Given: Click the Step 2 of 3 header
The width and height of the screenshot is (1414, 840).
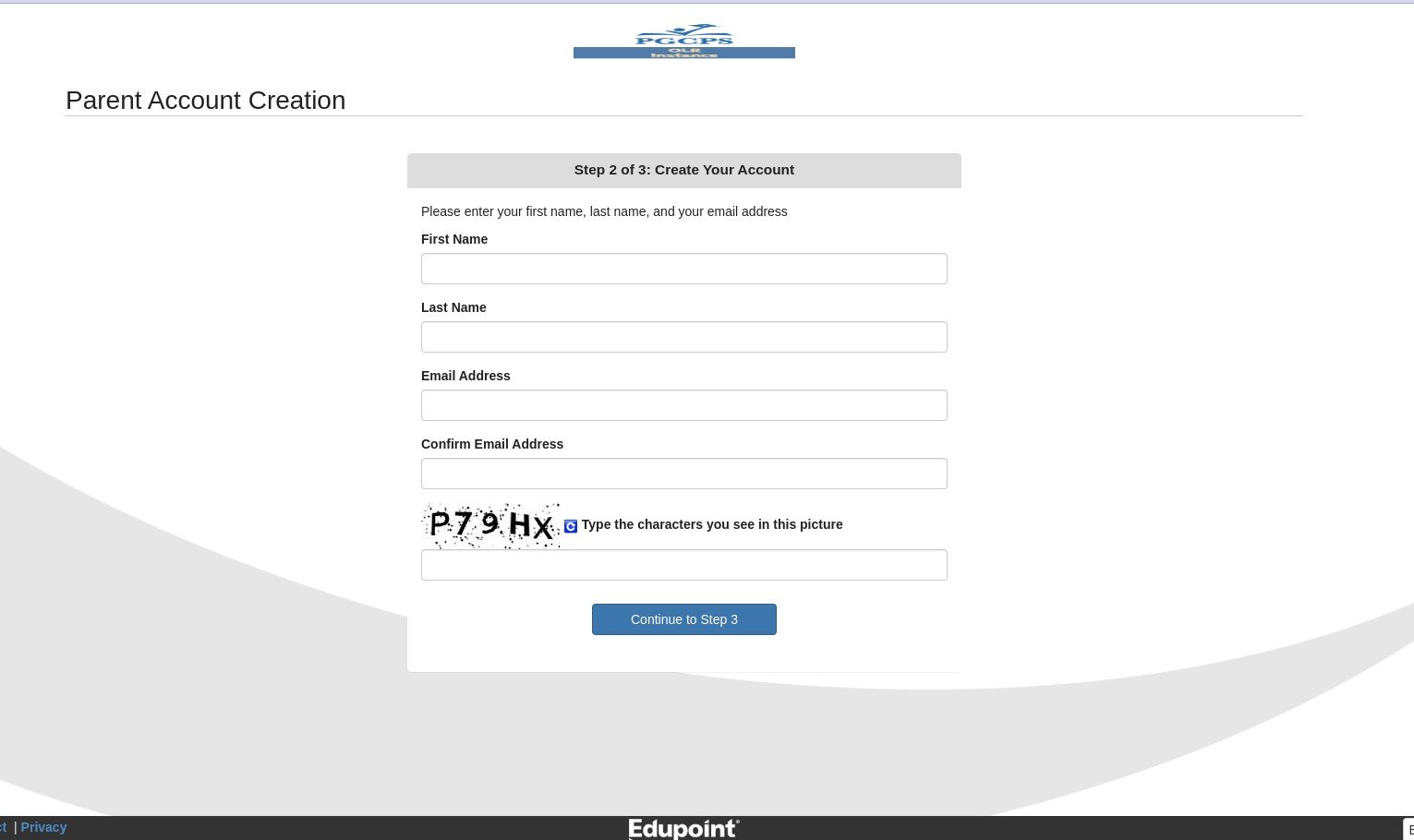Looking at the screenshot, I should click(x=683, y=170).
